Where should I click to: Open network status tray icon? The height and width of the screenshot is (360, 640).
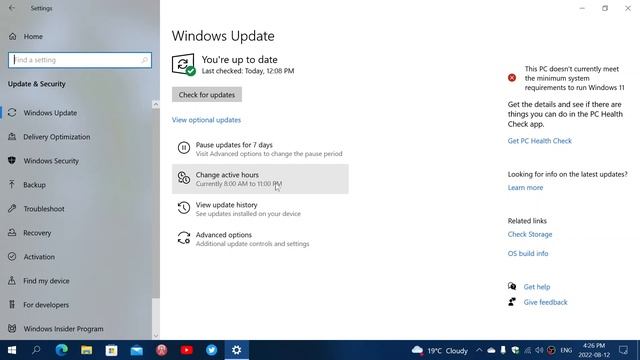coord(527,350)
